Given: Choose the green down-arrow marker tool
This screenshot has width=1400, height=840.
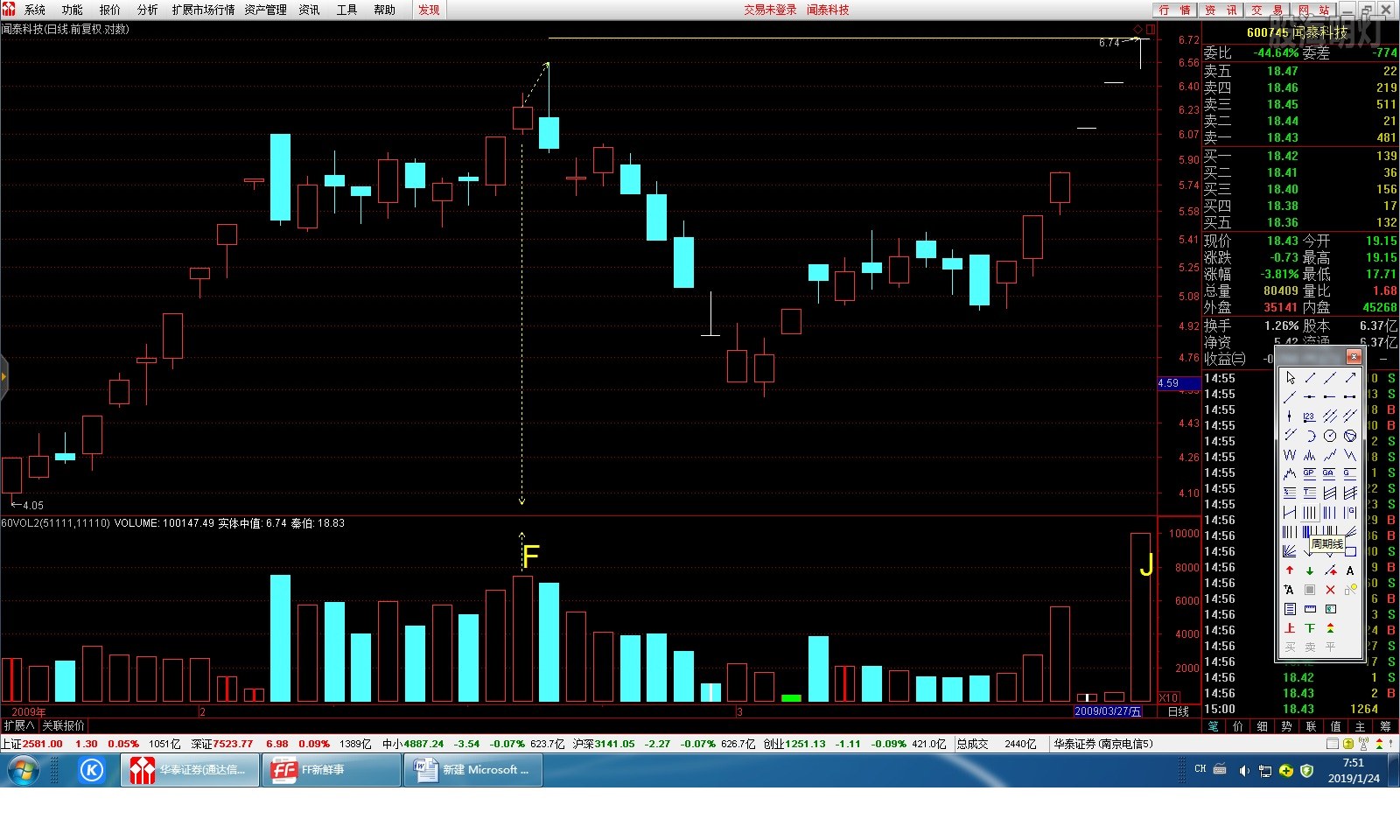Looking at the screenshot, I should coord(1310,570).
